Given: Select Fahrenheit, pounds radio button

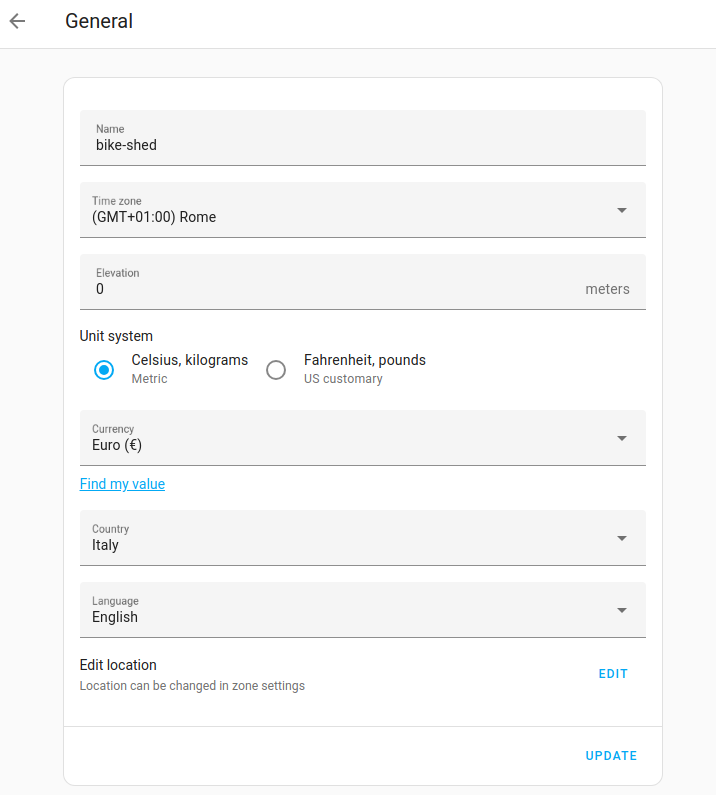Looking at the screenshot, I should pos(276,370).
